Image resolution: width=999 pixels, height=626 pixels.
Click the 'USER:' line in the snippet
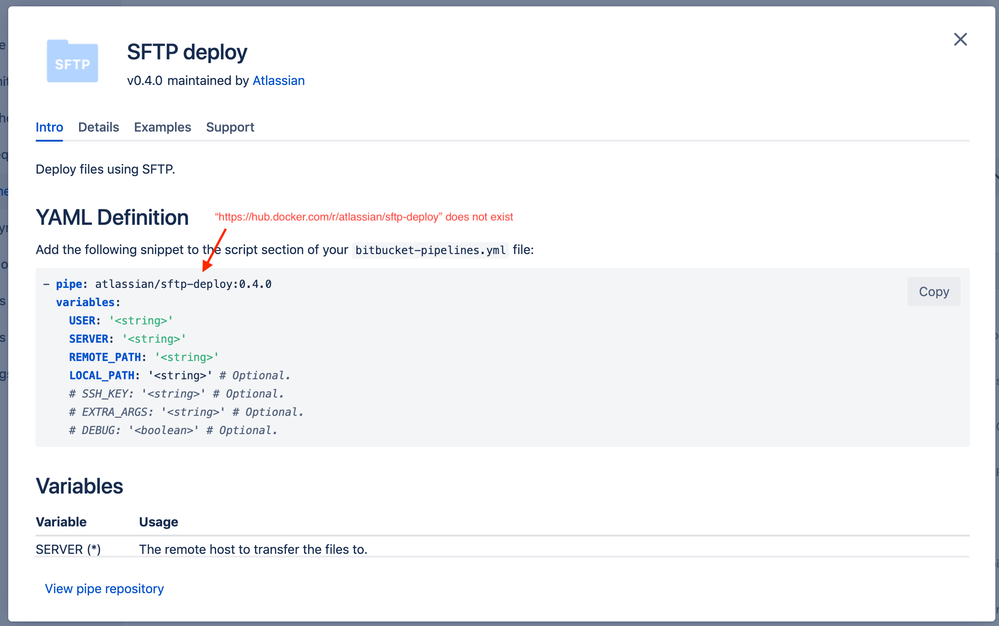121,321
